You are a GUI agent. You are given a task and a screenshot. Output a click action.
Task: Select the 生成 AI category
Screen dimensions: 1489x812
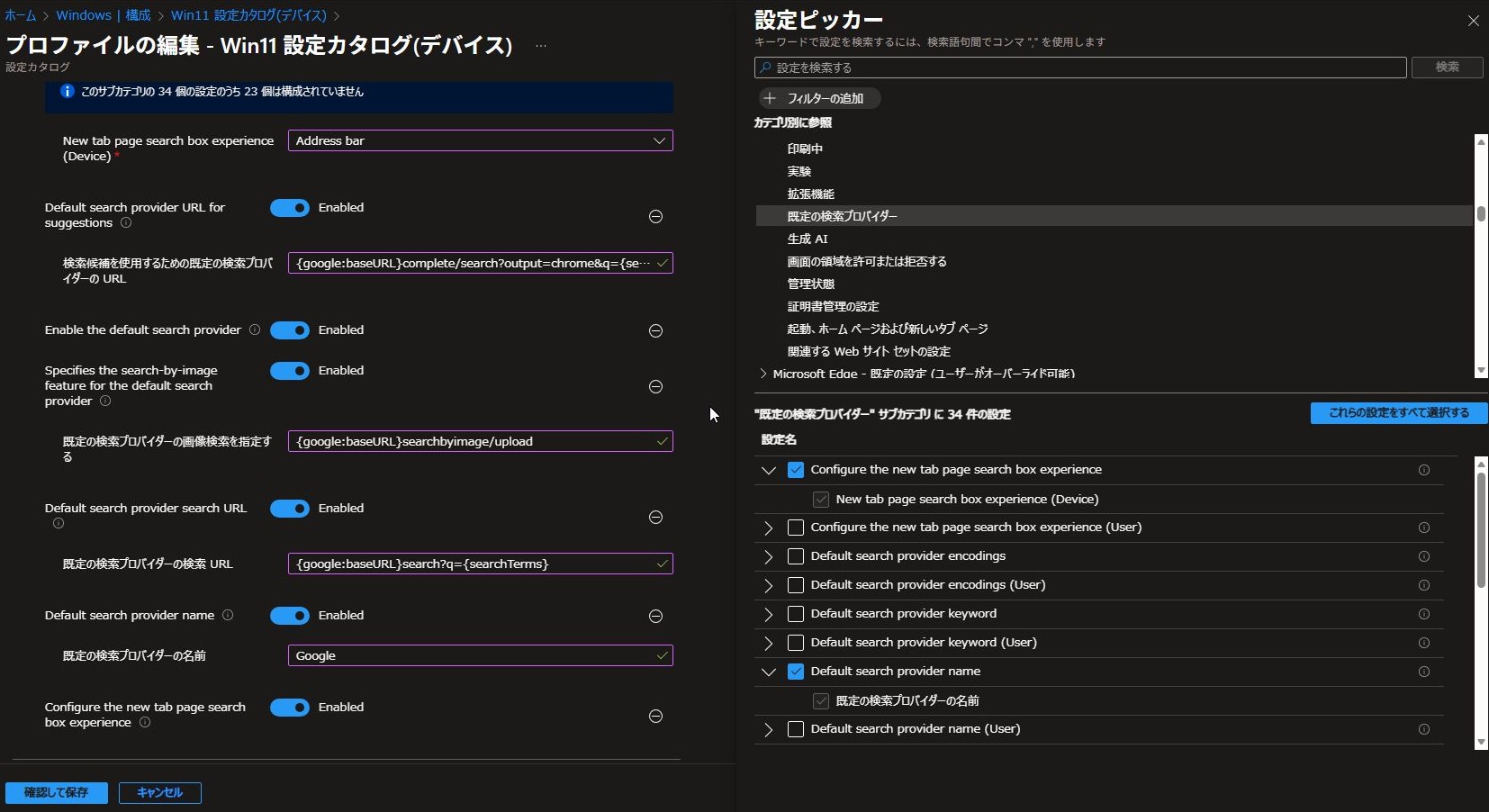coord(808,239)
